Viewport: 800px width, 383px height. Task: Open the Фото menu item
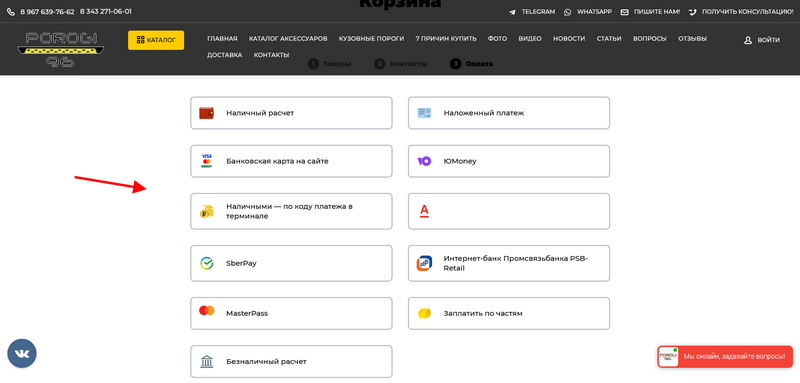coord(497,39)
